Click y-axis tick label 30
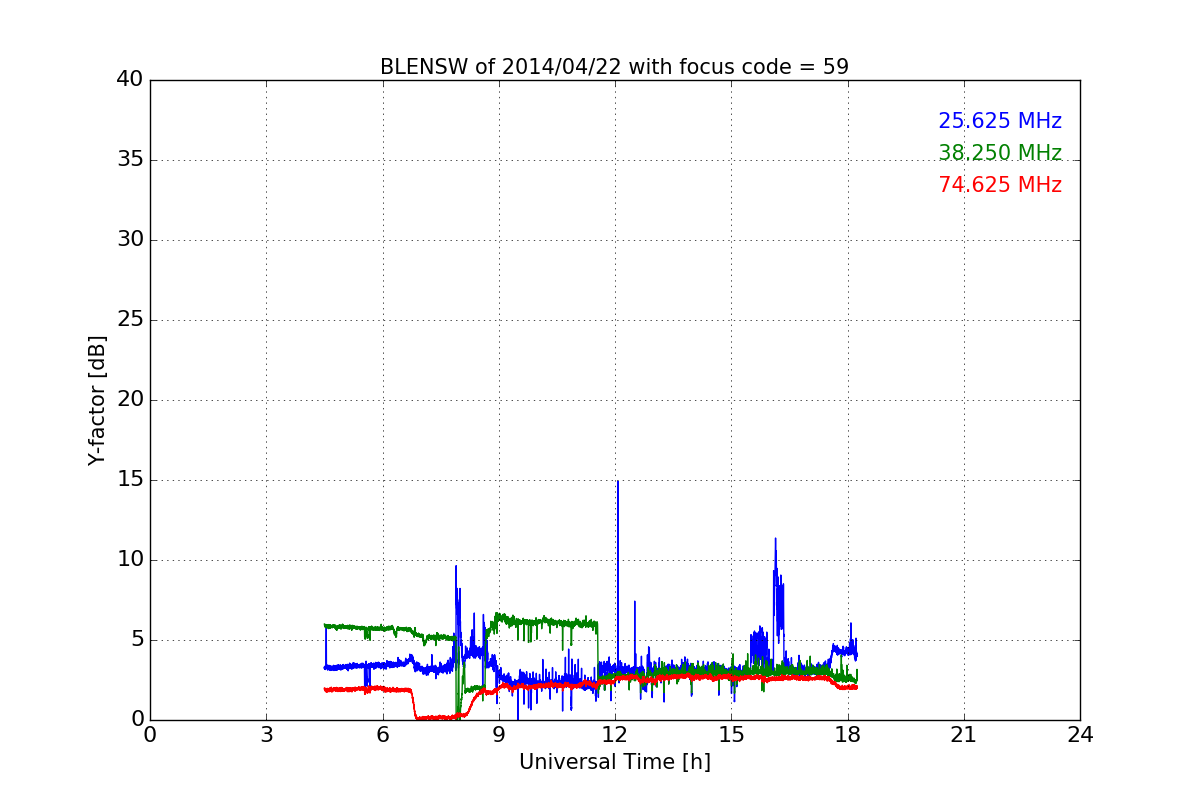 (130, 240)
